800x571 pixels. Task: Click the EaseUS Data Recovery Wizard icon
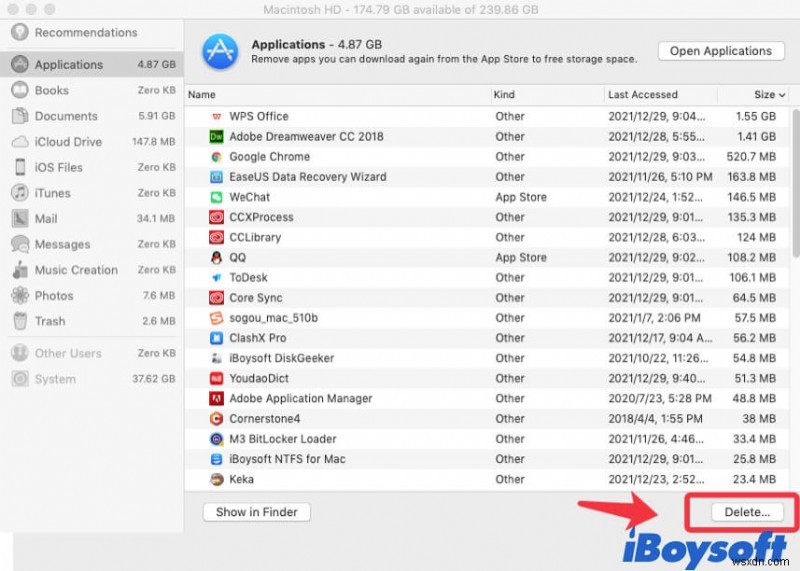point(216,177)
